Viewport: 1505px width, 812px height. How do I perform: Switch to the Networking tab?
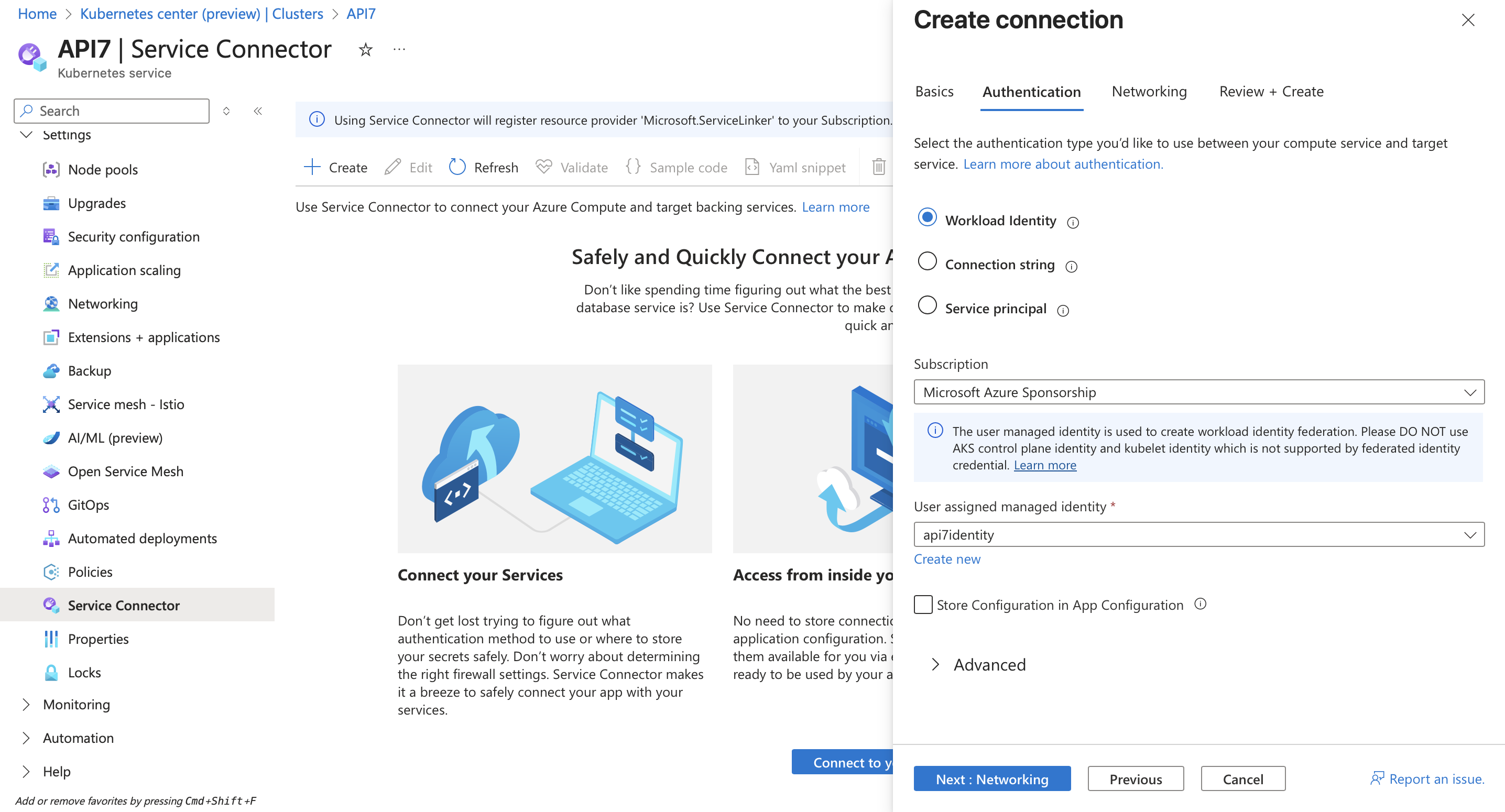pos(1148,91)
